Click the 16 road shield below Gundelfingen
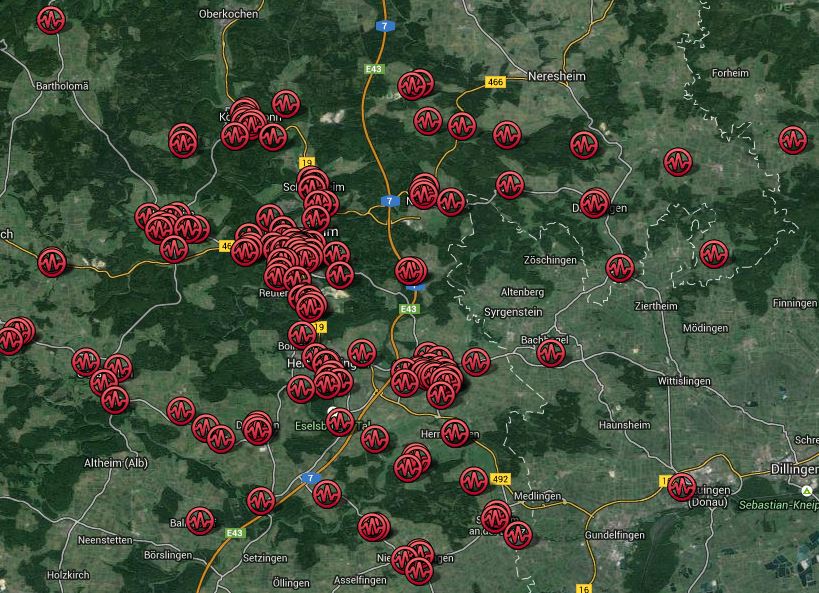The width and height of the screenshot is (819, 593). coord(584,589)
